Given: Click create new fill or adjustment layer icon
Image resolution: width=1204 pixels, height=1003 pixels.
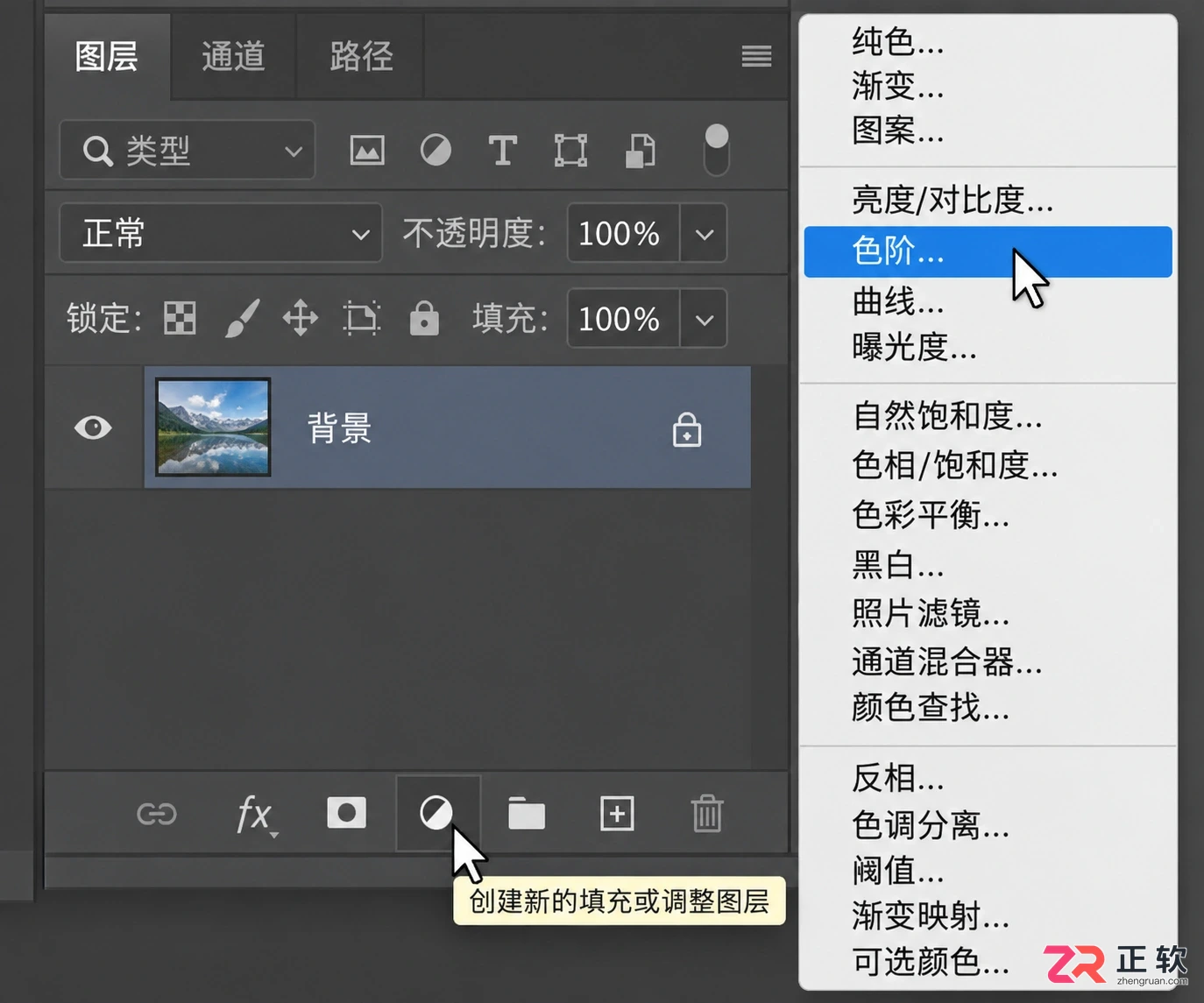Looking at the screenshot, I should pyautogui.click(x=436, y=813).
